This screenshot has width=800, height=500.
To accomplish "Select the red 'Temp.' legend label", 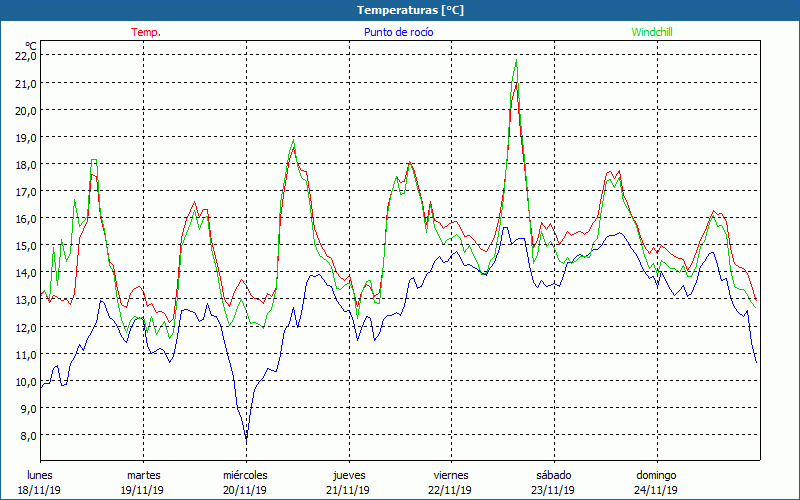I will coord(146,32).
